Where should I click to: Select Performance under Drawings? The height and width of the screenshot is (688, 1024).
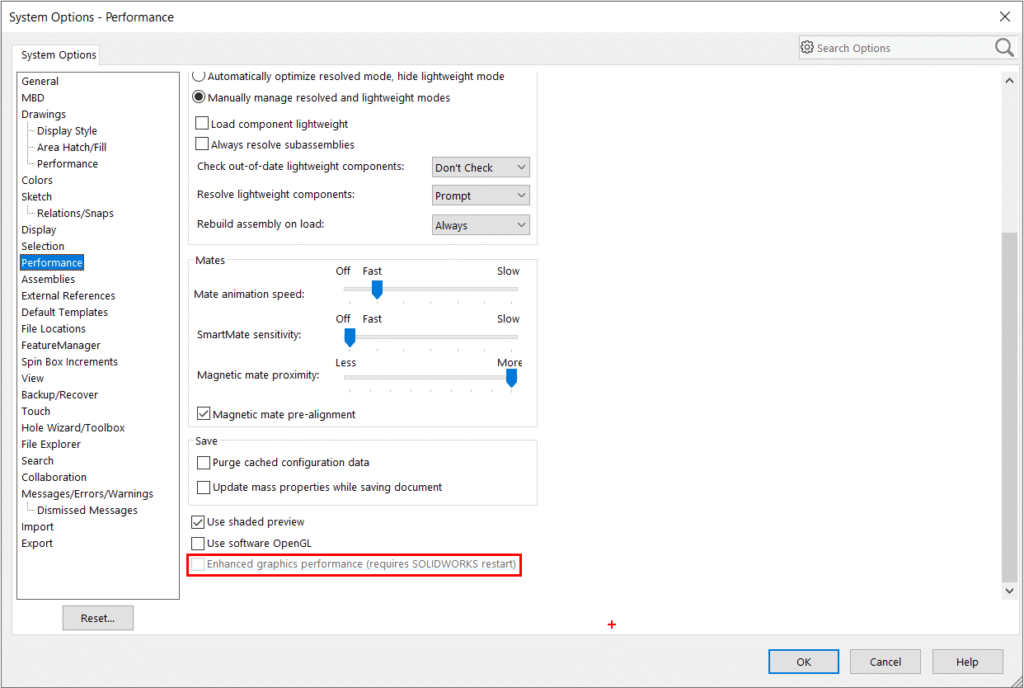coord(67,163)
